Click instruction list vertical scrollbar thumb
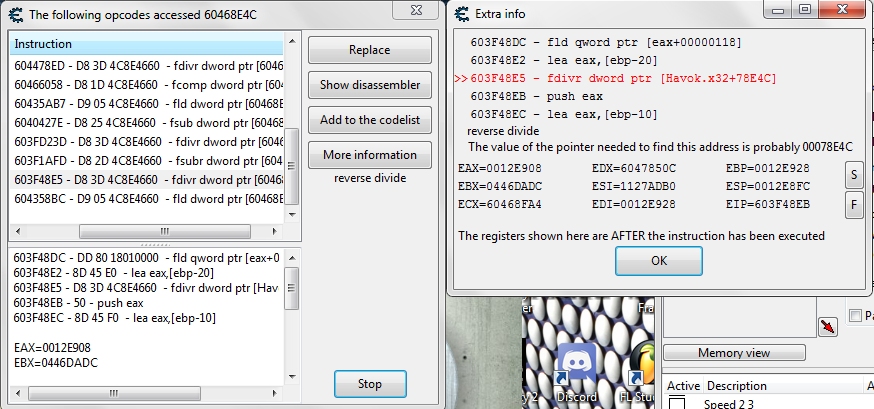 (292, 166)
